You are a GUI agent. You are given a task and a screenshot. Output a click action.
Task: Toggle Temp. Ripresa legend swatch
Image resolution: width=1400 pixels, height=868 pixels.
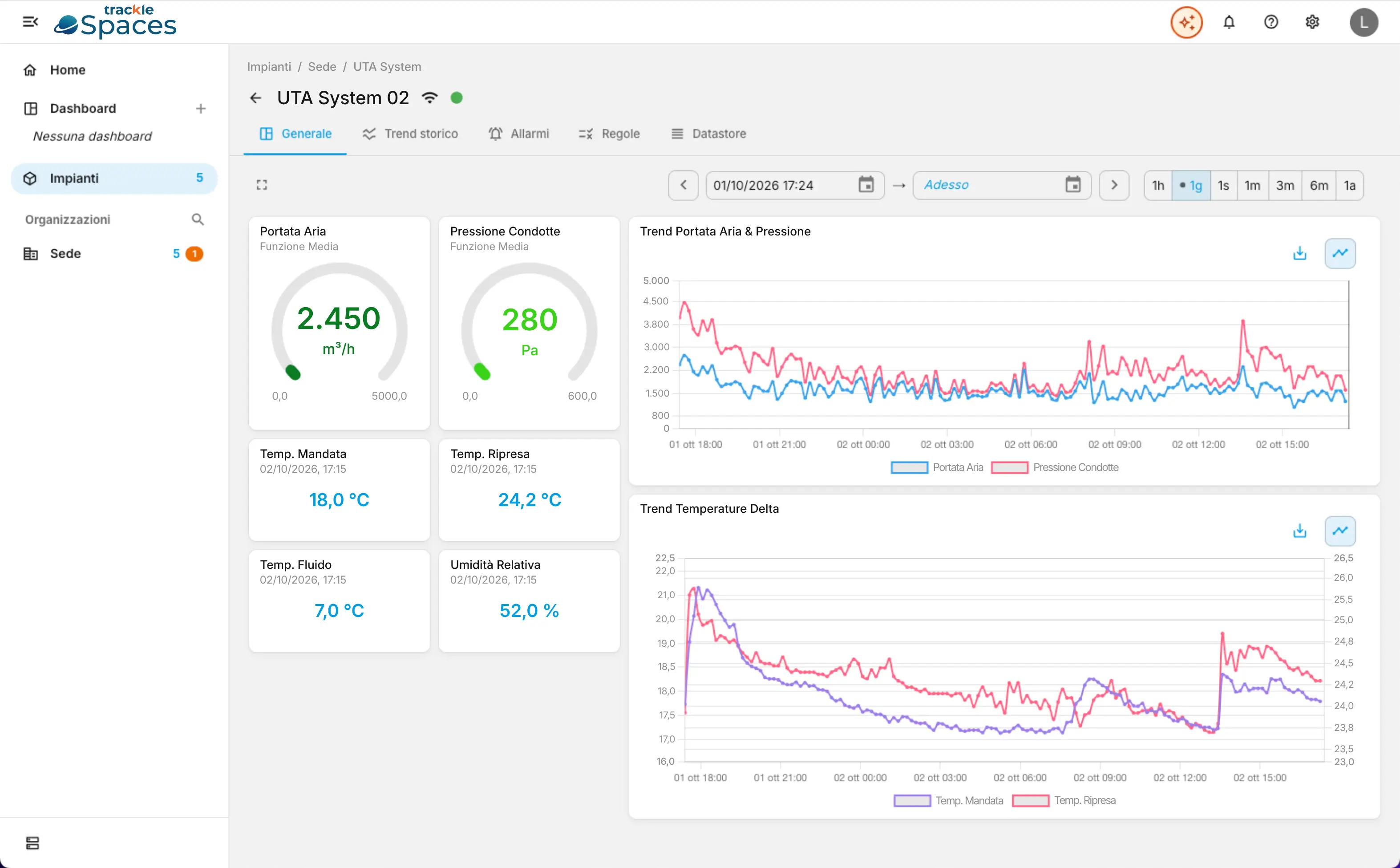coord(1031,800)
